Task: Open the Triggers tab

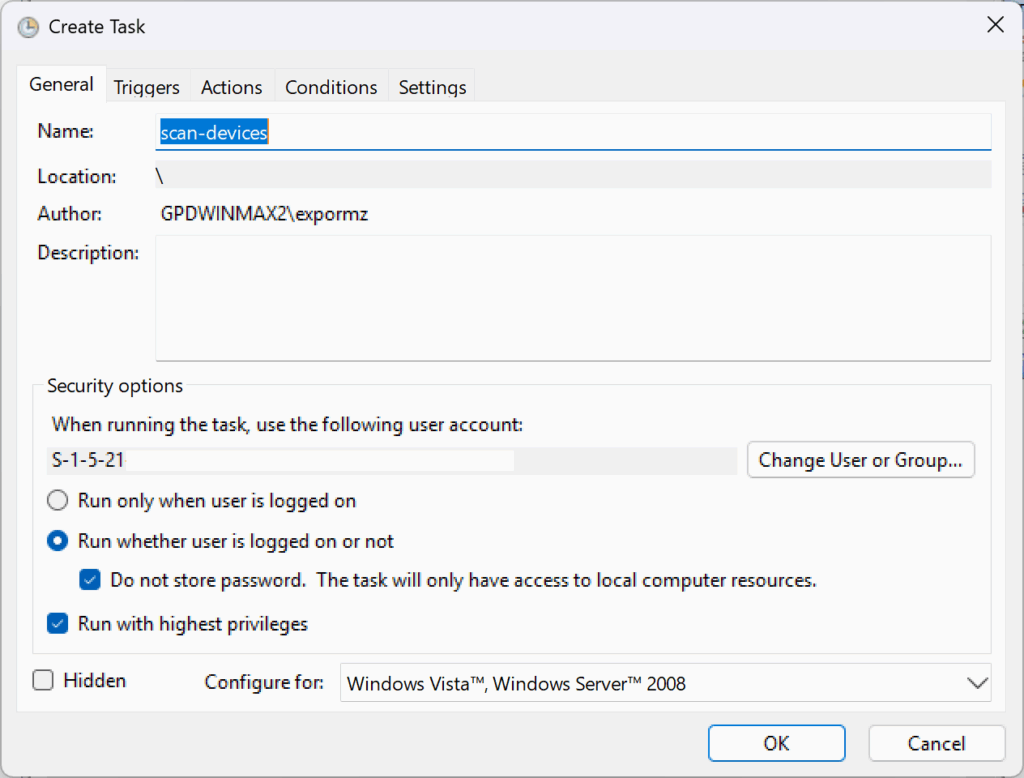Action: click(x=146, y=88)
